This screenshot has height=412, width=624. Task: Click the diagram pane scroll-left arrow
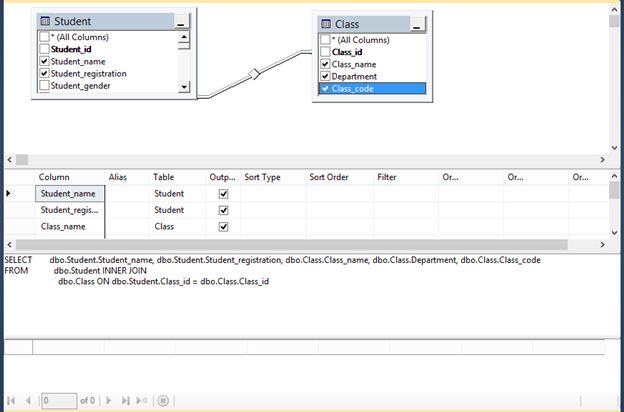click(x=10, y=160)
